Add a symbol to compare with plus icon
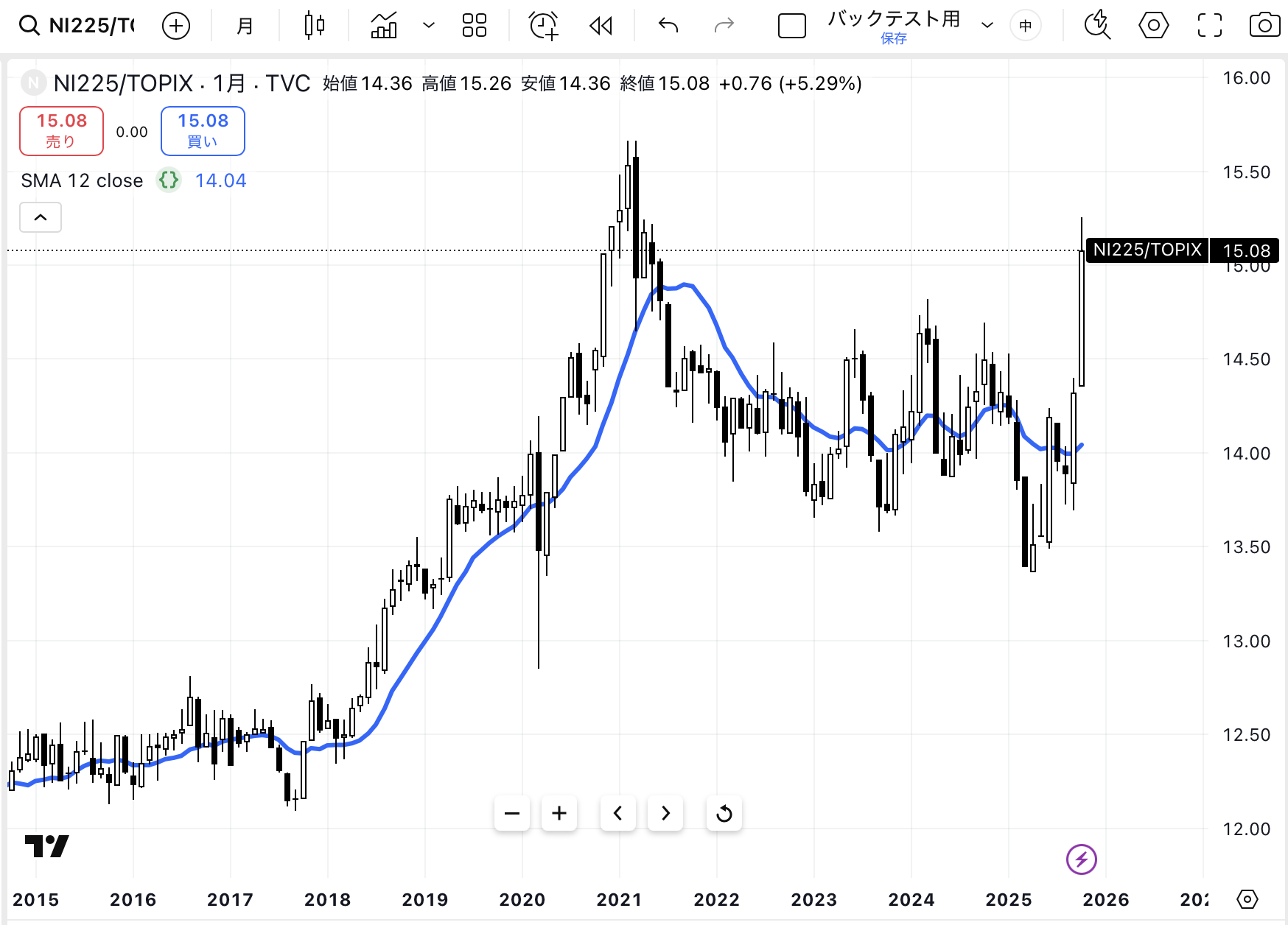1288x925 pixels. click(x=176, y=27)
